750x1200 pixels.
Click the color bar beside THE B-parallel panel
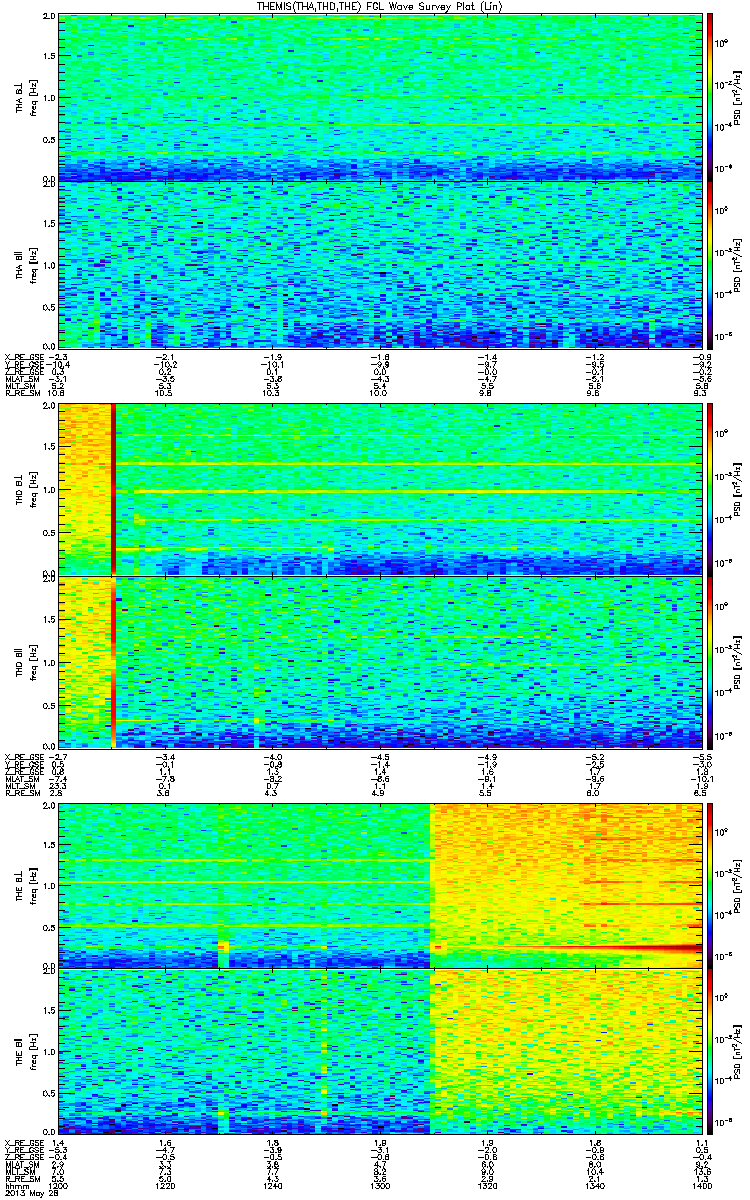710,1052
